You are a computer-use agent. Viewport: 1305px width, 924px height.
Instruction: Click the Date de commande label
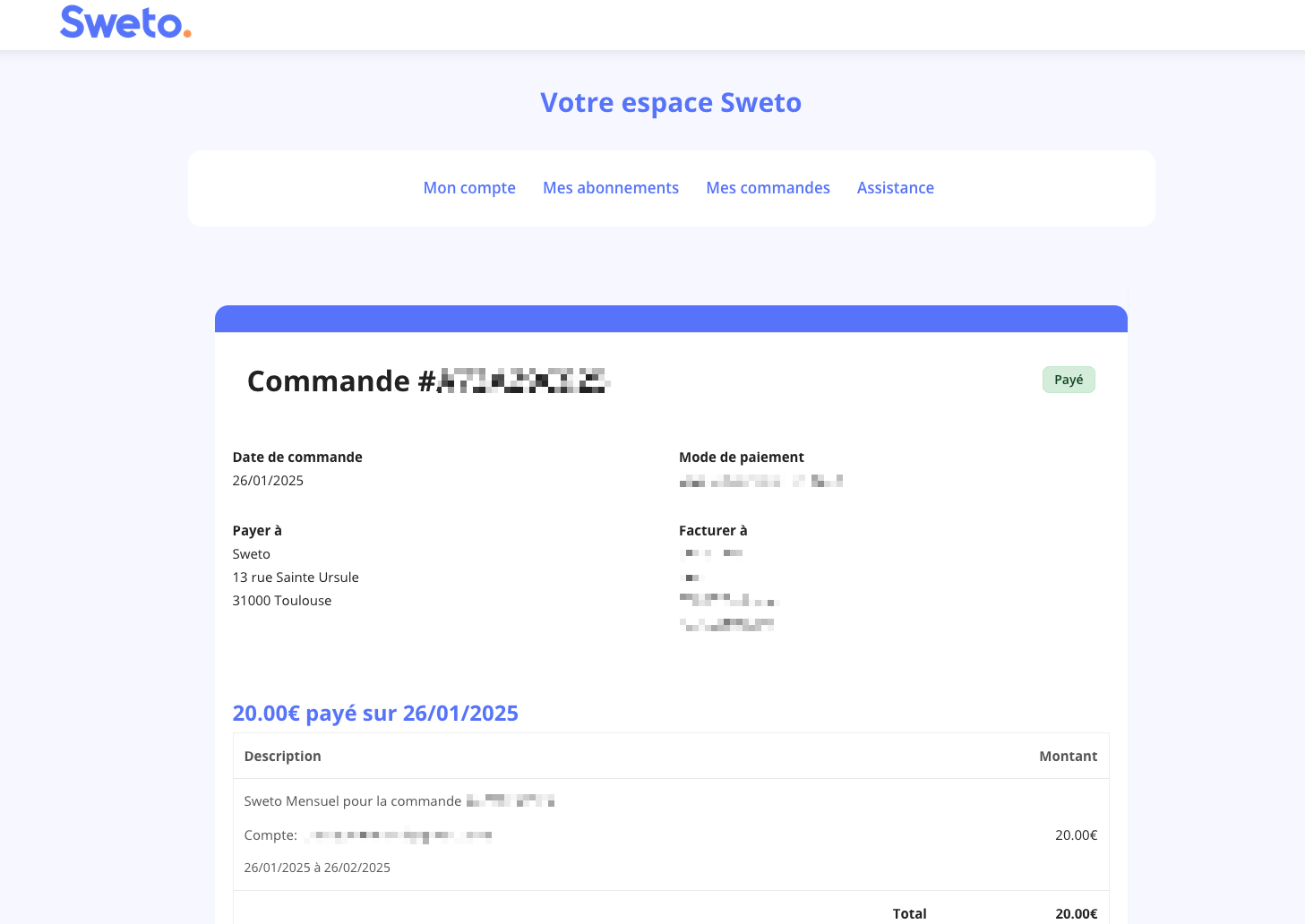pos(297,458)
